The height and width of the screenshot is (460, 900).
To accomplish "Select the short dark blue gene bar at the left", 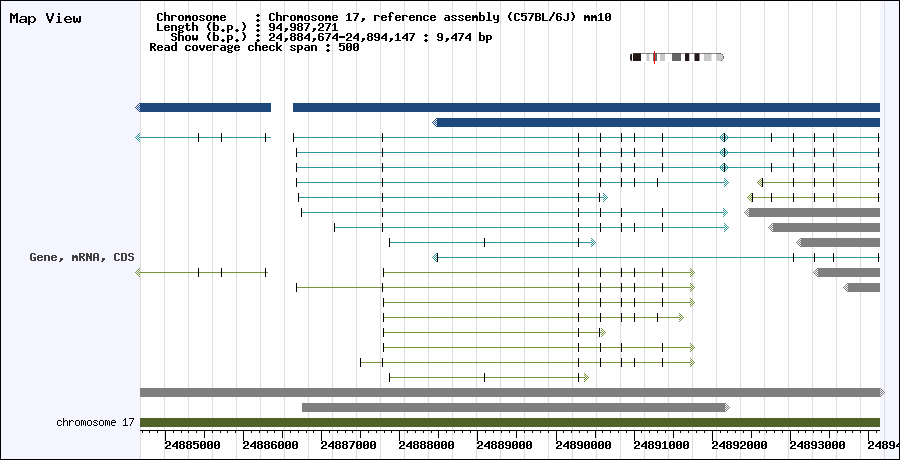I will click(x=203, y=107).
